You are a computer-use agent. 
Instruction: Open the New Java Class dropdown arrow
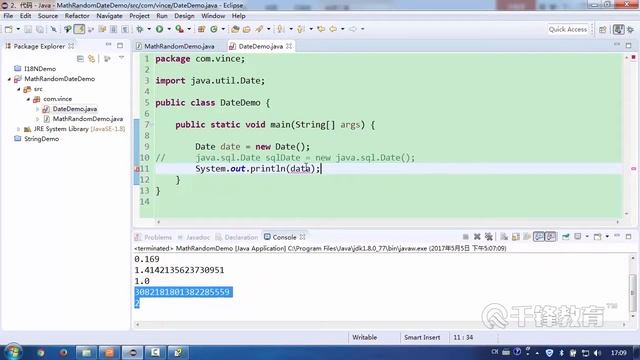tap(223, 29)
